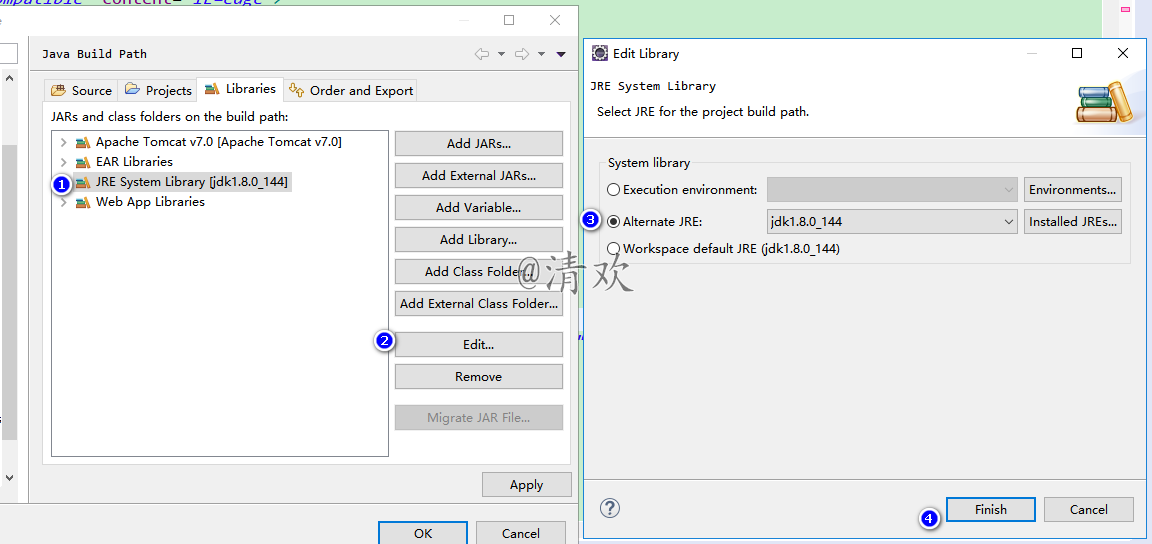The width and height of the screenshot is (1152, 544).
Task: Select the EAR Libraries row text
Action: click(134, 162)
